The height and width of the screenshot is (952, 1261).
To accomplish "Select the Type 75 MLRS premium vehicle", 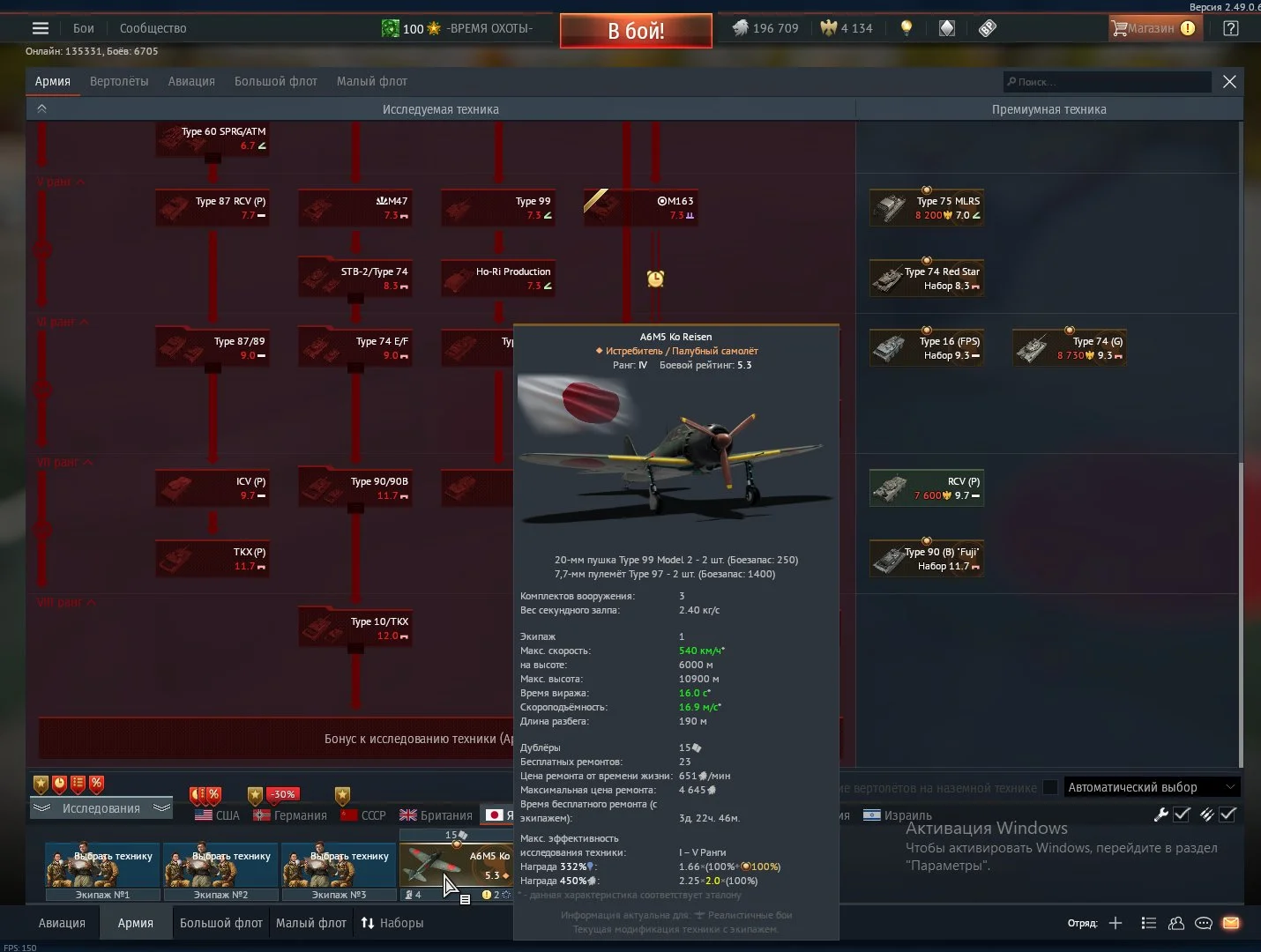I will pyautogui.click(x=927, y=208).
